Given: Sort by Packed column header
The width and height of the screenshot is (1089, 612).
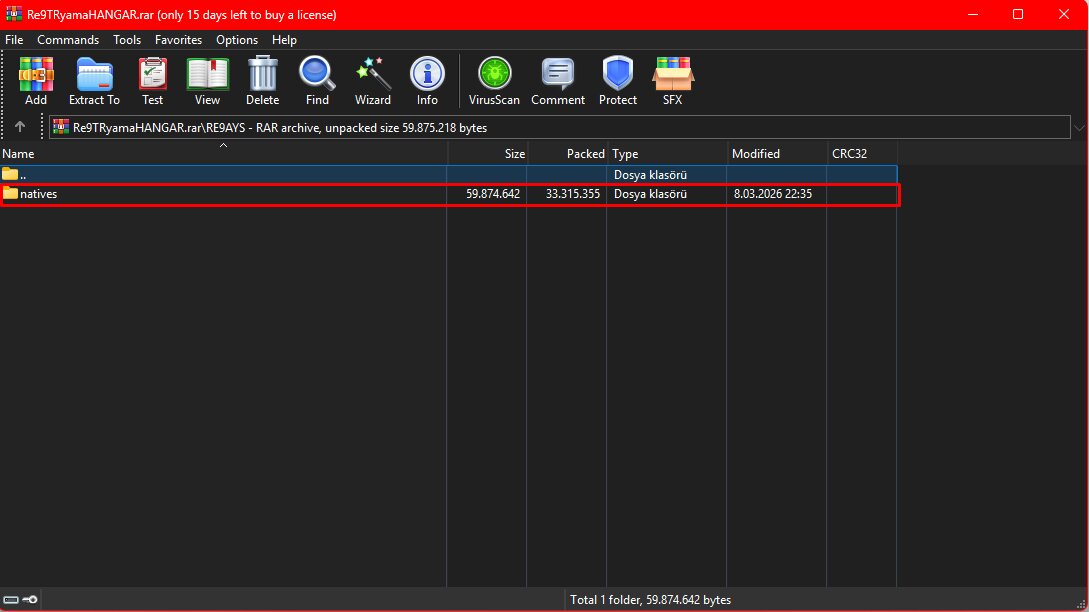Looking at the screenshot, I should [x=567, y=154].
